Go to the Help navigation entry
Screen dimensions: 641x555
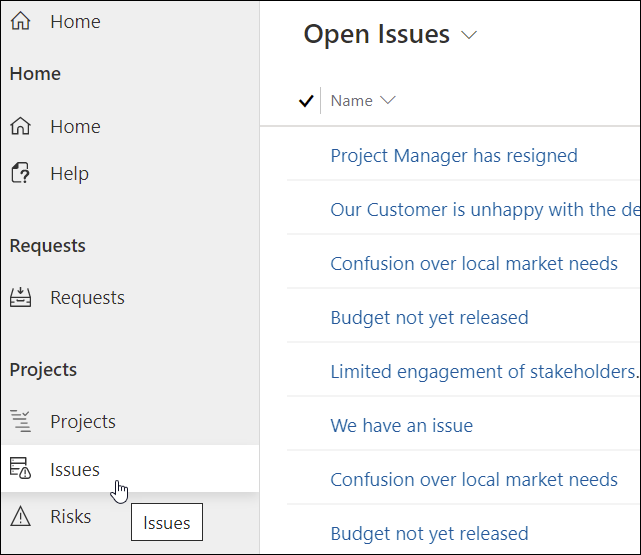[69, 174]
